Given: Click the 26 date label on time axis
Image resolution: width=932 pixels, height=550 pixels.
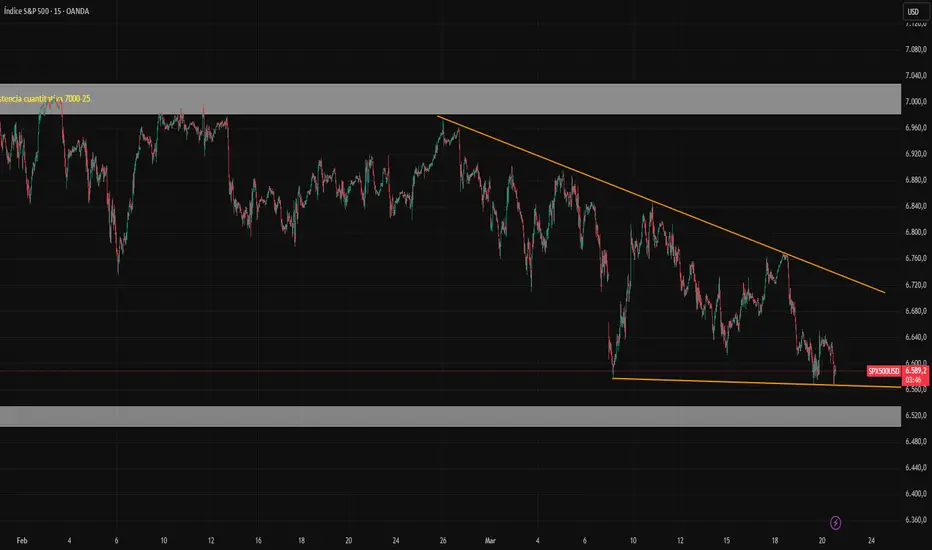Looking at the screenshot, I should [x=443, y=540].
